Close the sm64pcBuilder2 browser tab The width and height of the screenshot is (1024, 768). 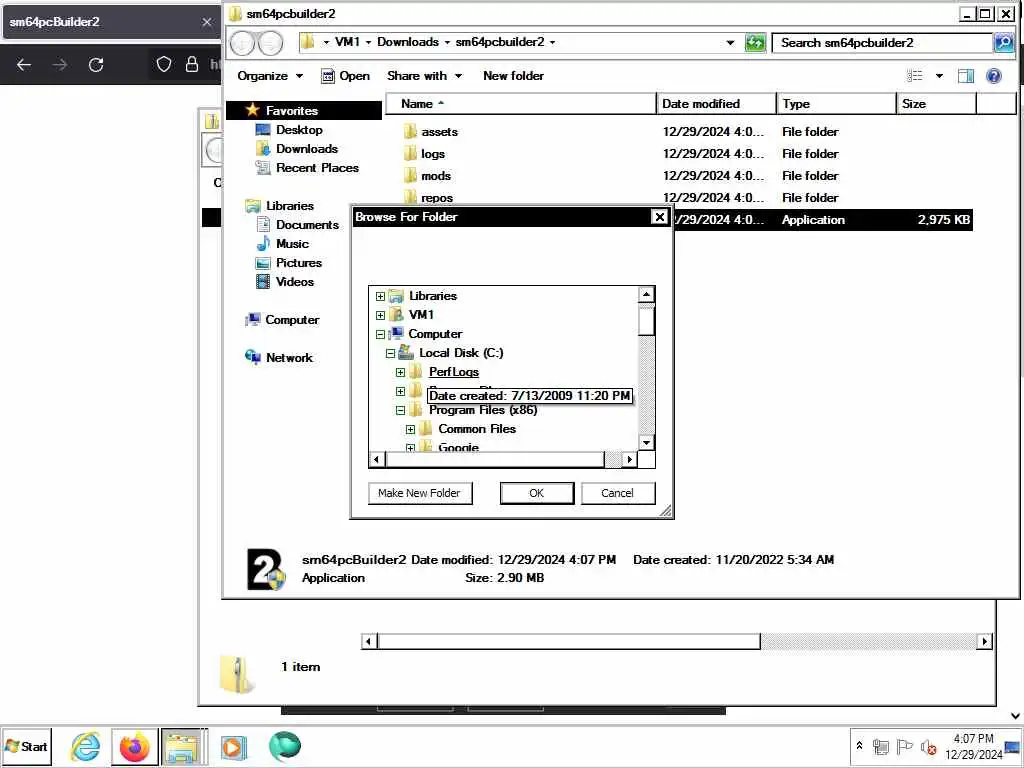pos(207,22)
